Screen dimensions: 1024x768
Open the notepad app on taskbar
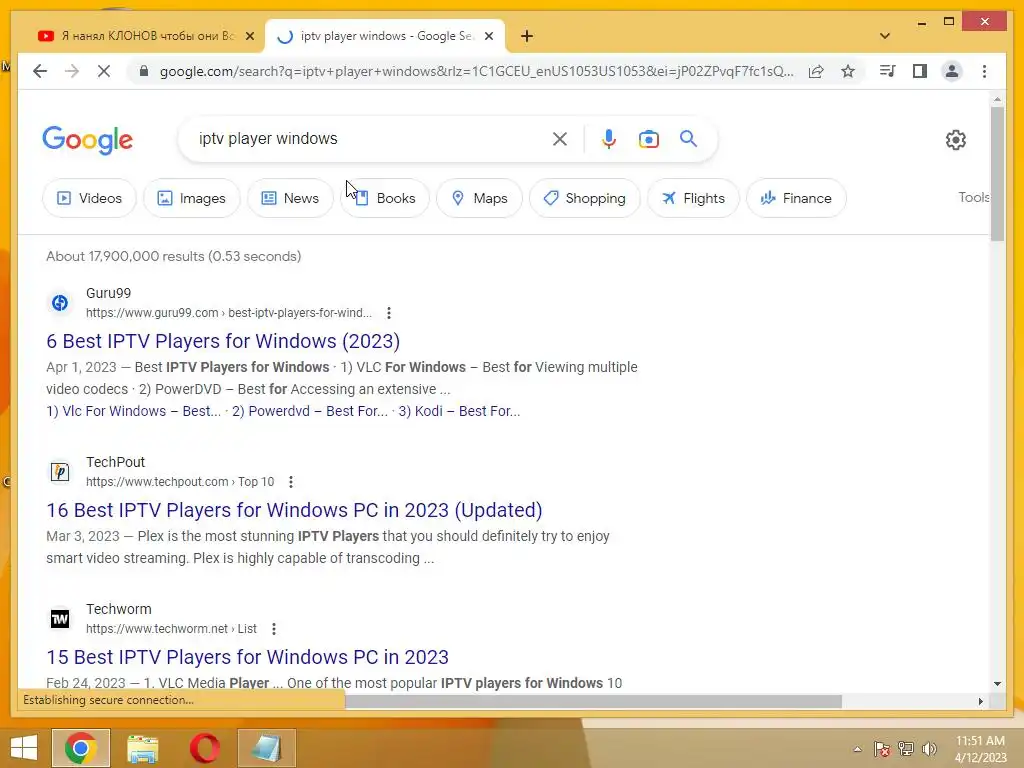[266, 748]
